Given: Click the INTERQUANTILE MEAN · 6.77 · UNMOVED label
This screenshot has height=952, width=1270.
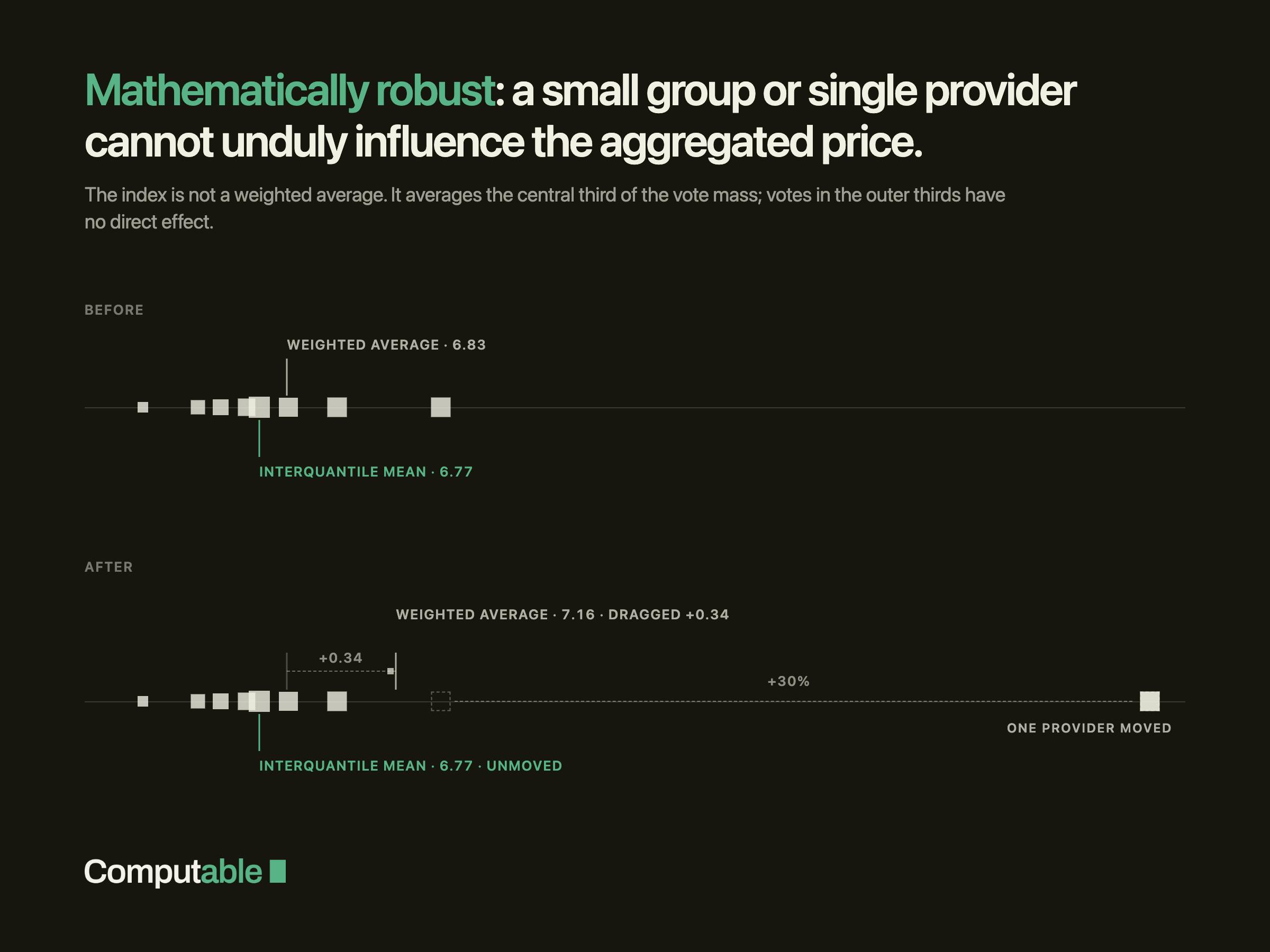Looking at the screenshot, I should pos(411,765).
